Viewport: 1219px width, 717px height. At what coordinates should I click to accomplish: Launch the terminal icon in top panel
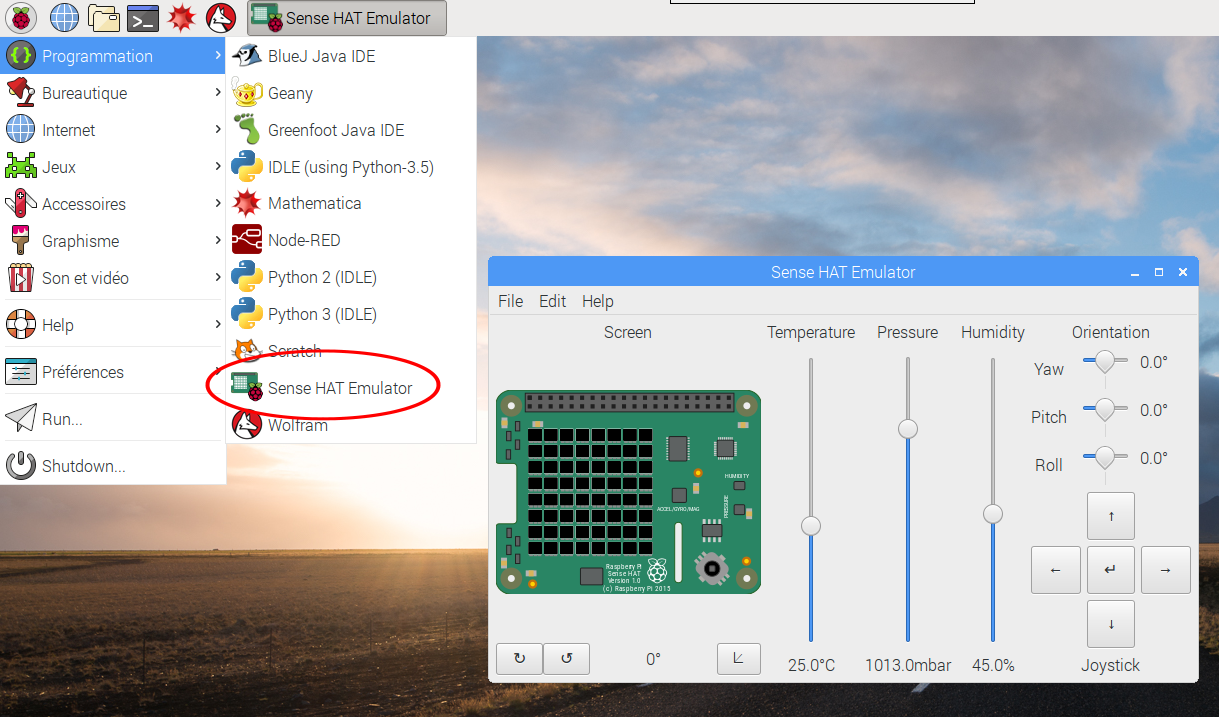[143, 17]
